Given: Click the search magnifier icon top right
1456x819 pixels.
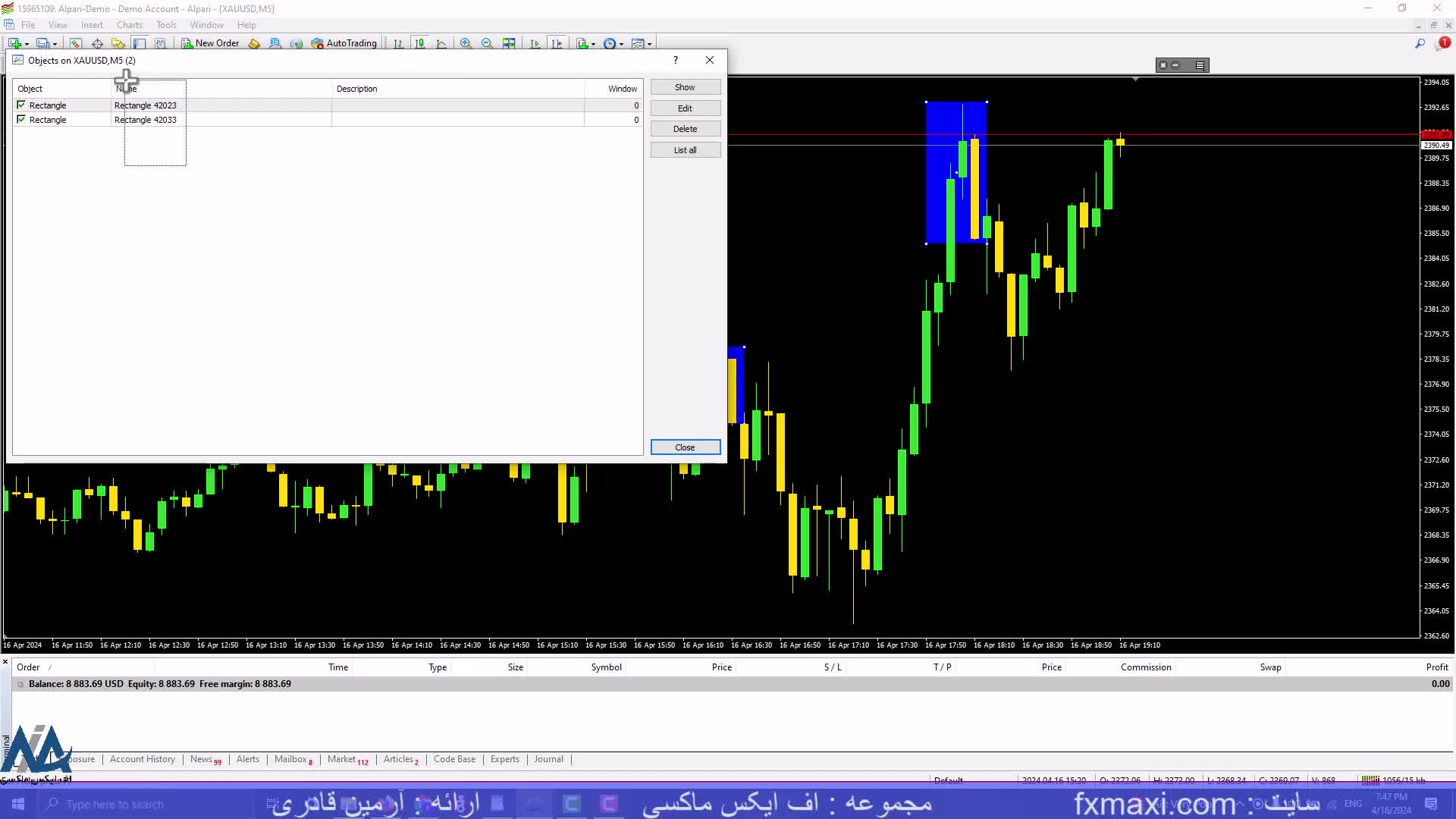Looking at the screenshot, I should 1420,43.
